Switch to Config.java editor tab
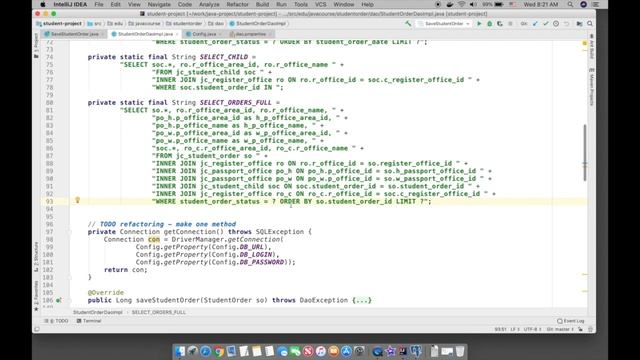The width and height of the screenshot is (640, 360). [204, 34]
